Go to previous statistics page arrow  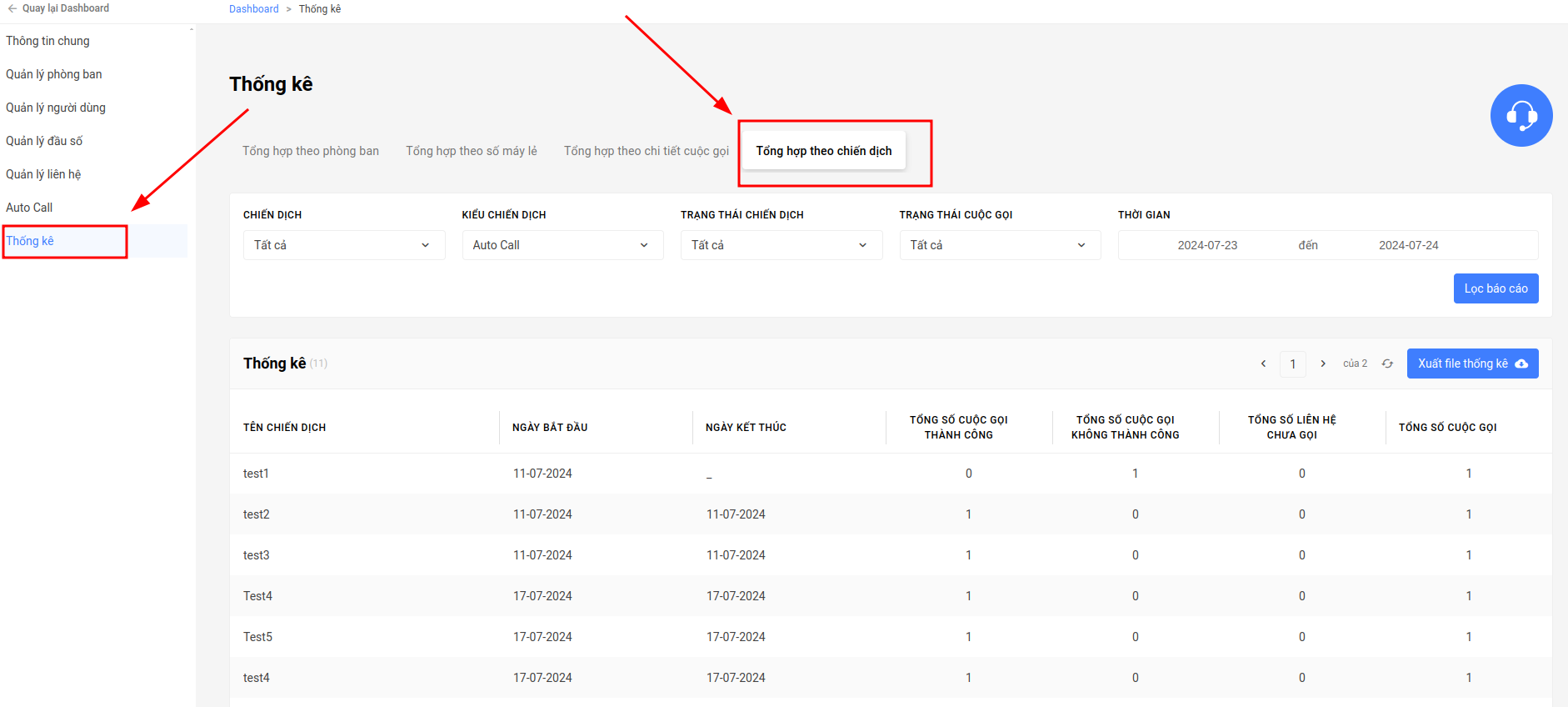point(1263,364)
